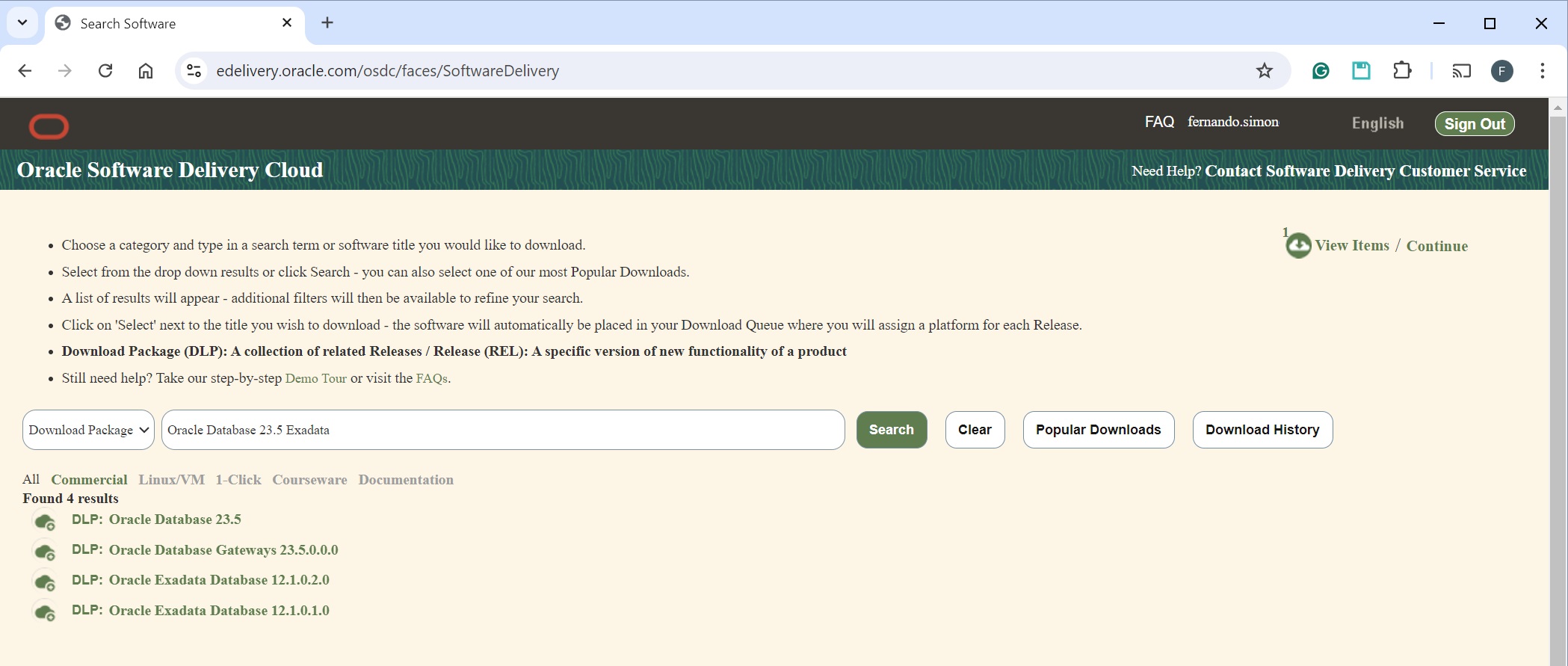Filter results by Documentation
This screenshot has width=1568, height=666.
click(406, 480)
